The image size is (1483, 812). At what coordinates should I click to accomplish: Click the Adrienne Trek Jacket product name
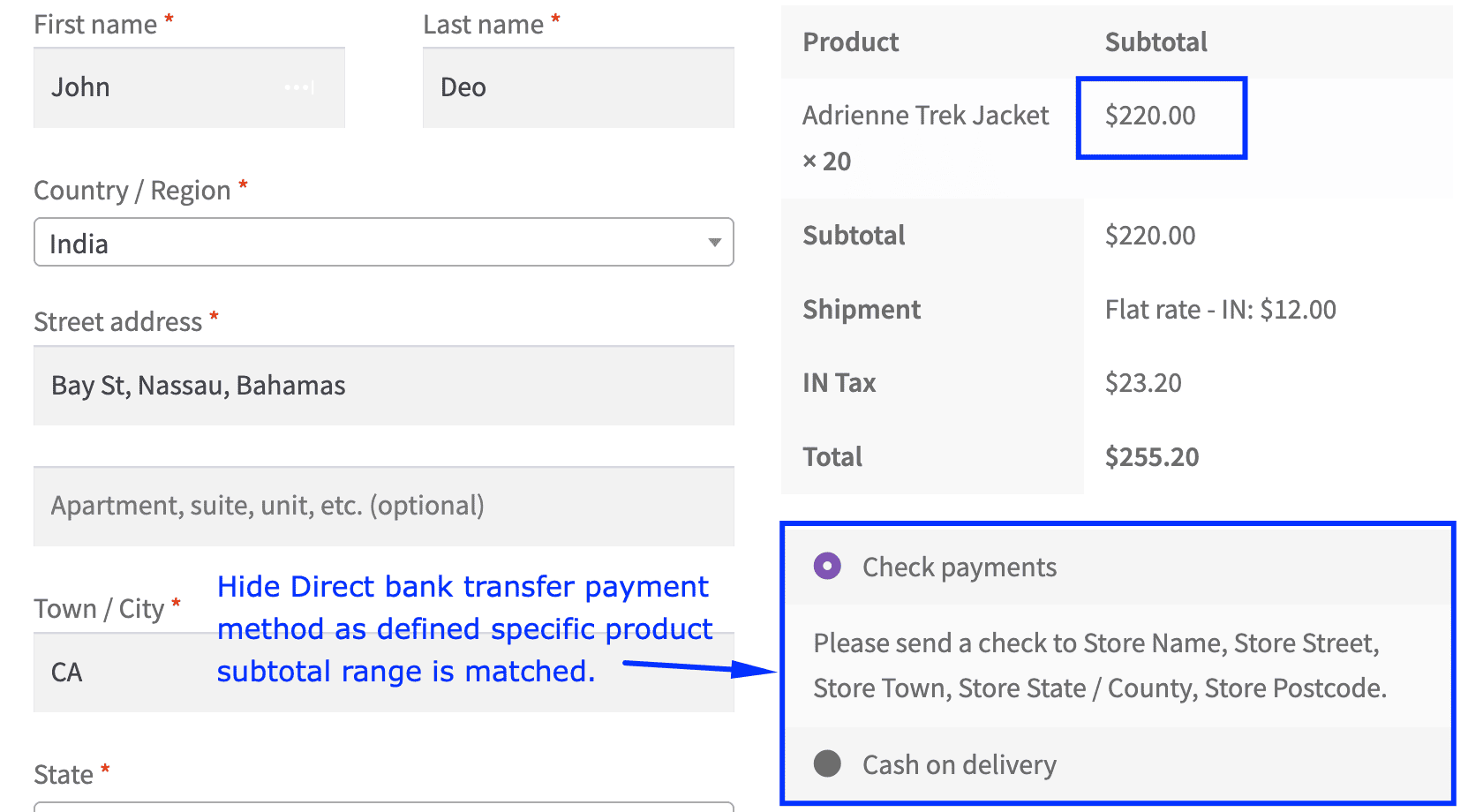[x=925, y=115]
